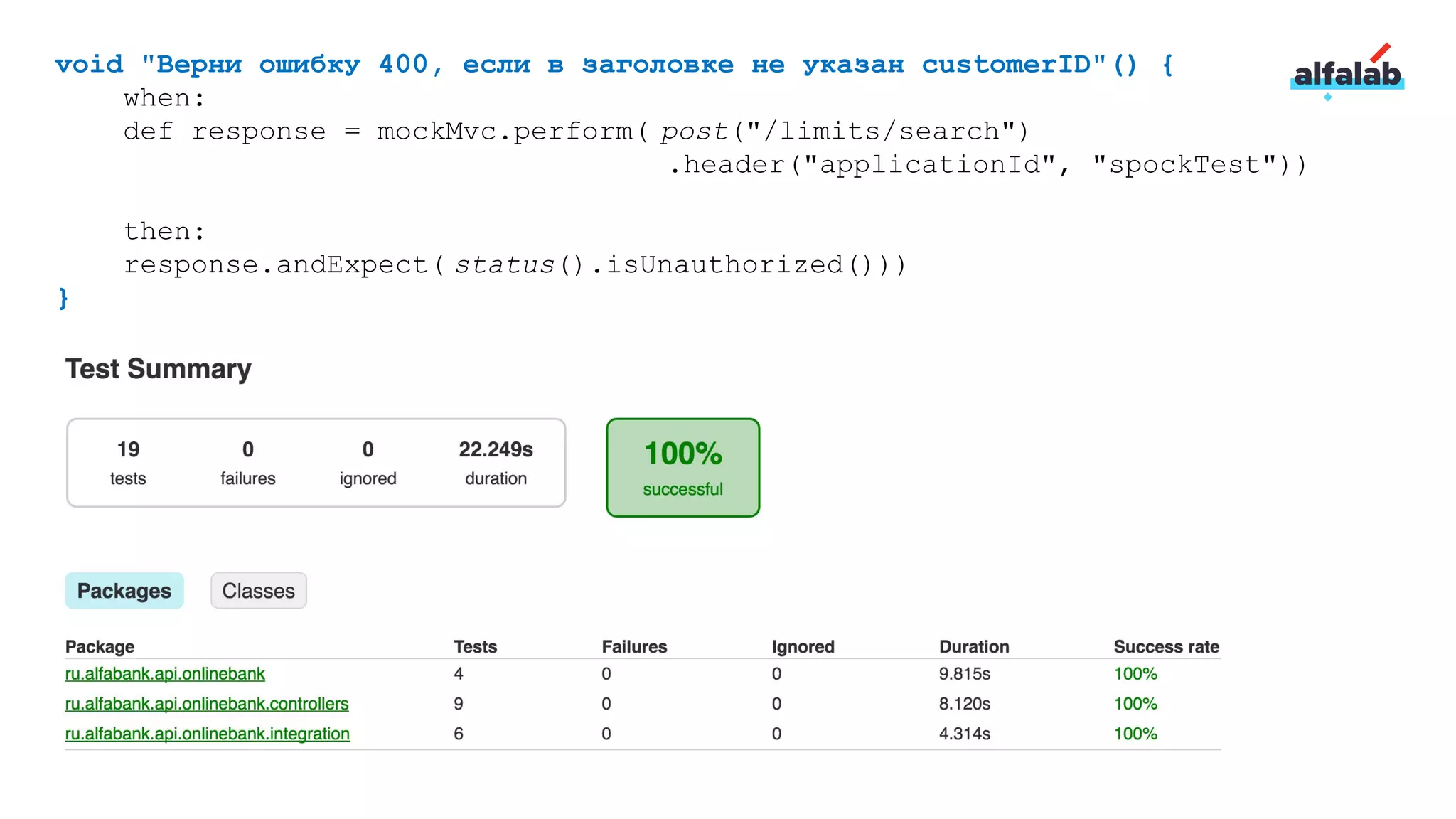Click the 0 ignored counter
Viewport: 1456px width, 819px height.
[368, 463]
